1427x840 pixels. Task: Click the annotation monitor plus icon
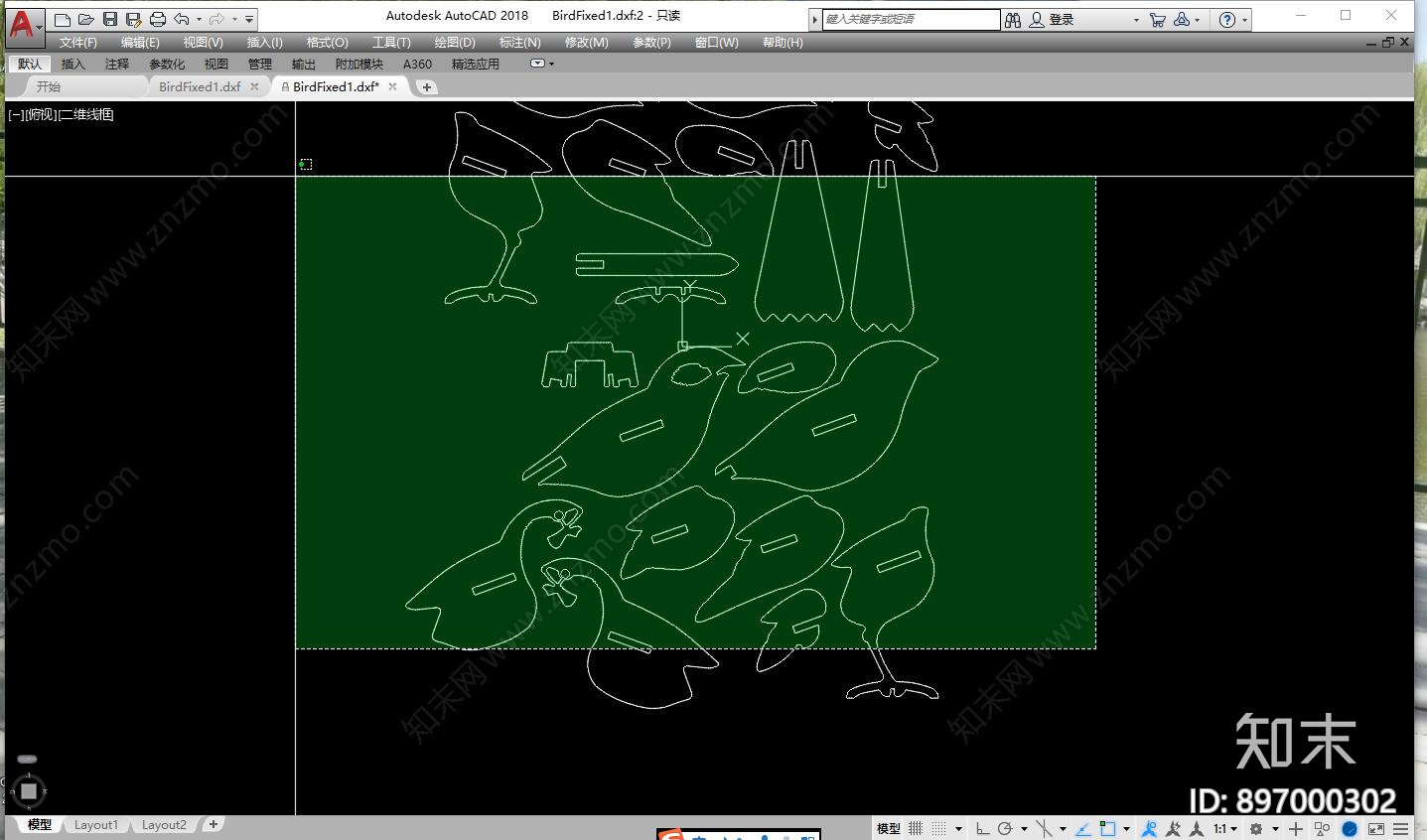click(x=1296, y=828)
